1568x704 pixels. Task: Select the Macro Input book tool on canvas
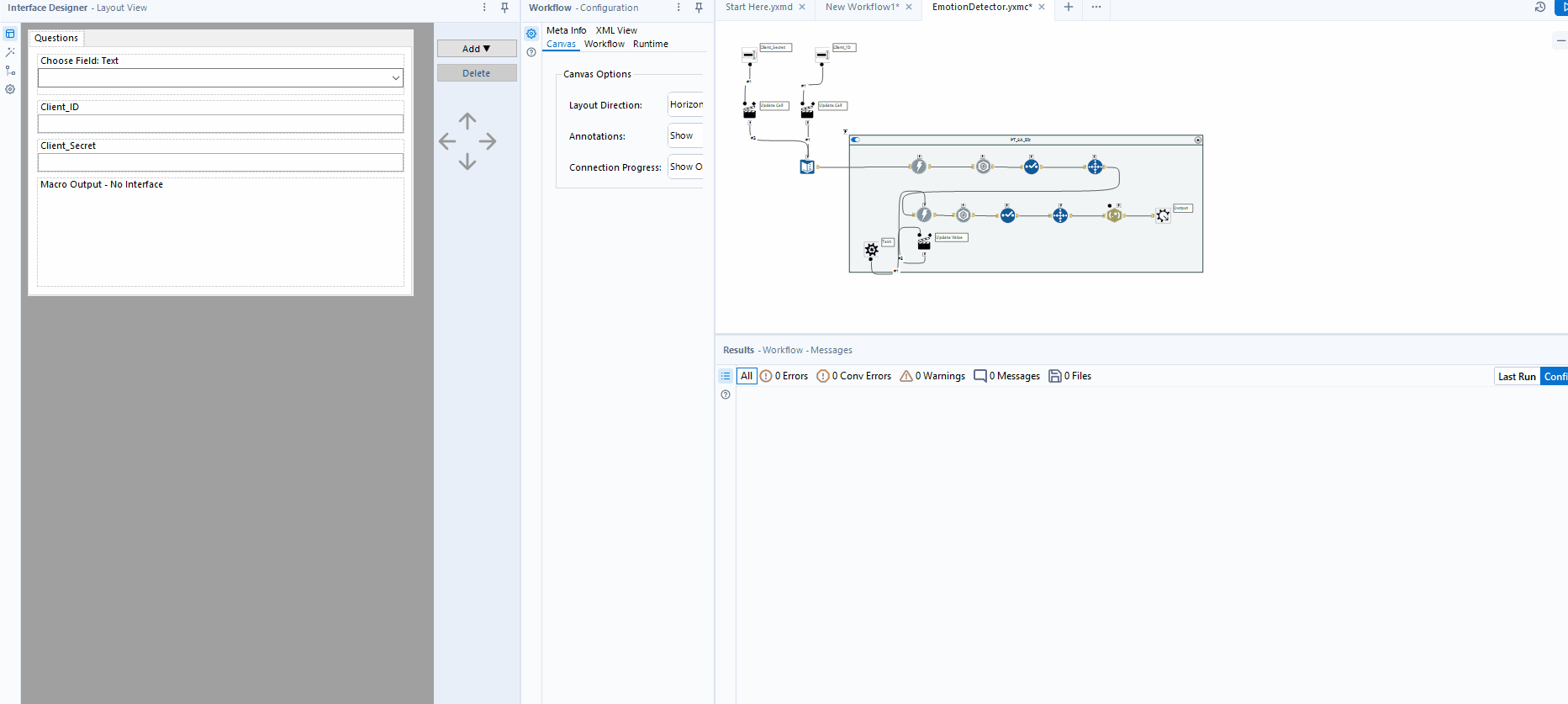click(807, 167)
